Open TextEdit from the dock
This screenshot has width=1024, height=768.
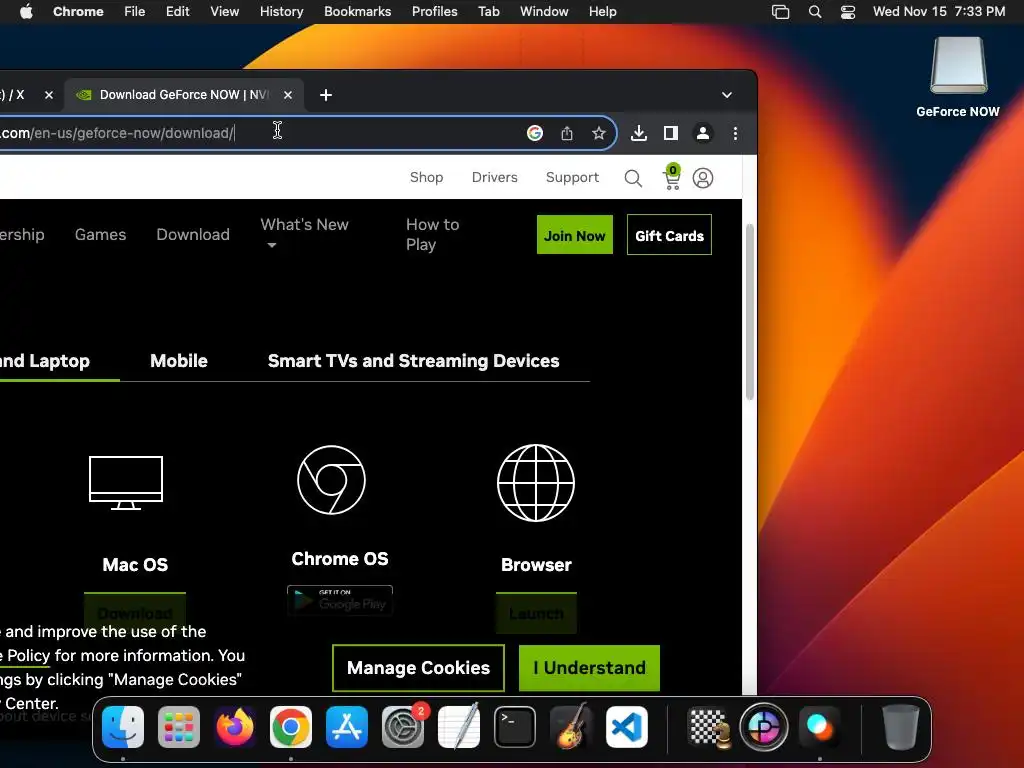[x=458, y=727]
